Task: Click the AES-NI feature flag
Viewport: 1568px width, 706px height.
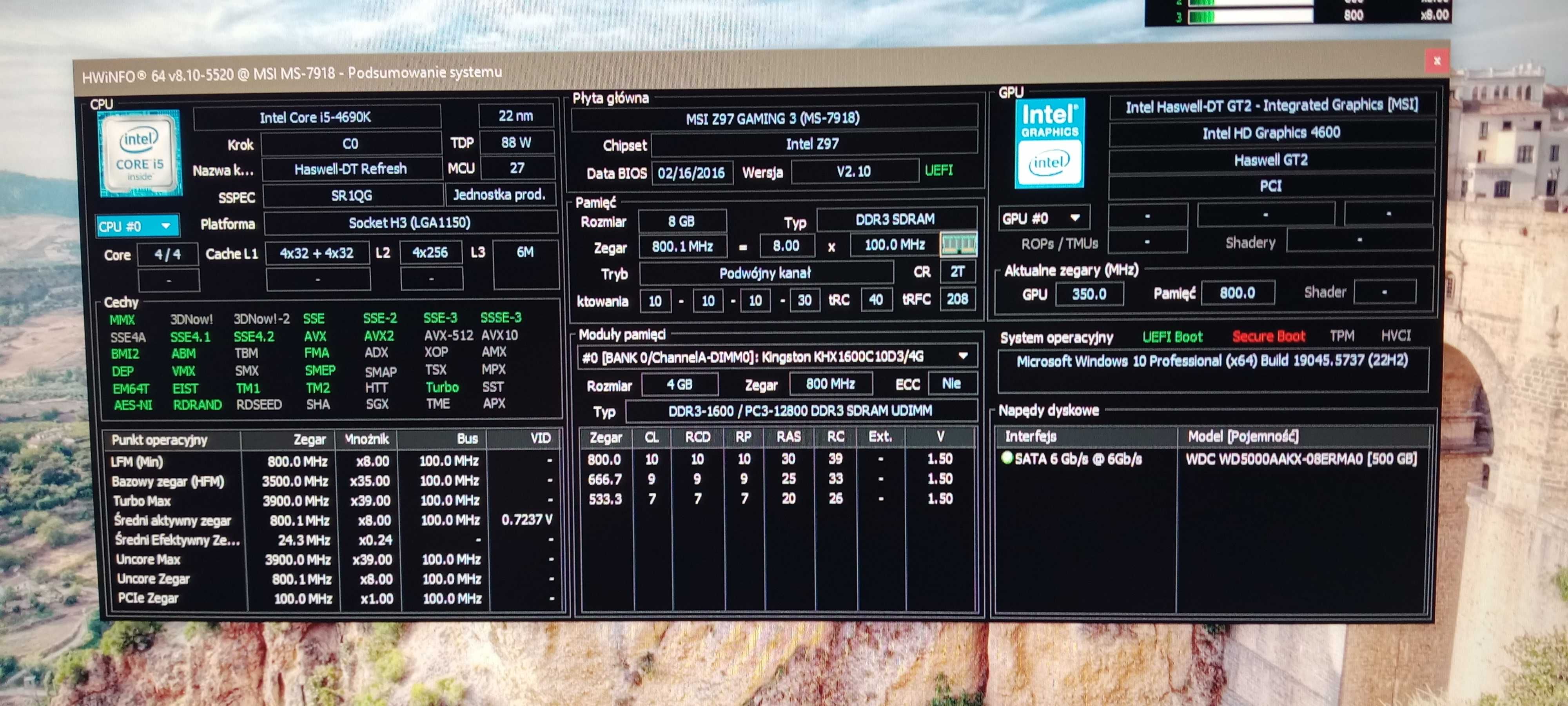Action: (133, 404)
